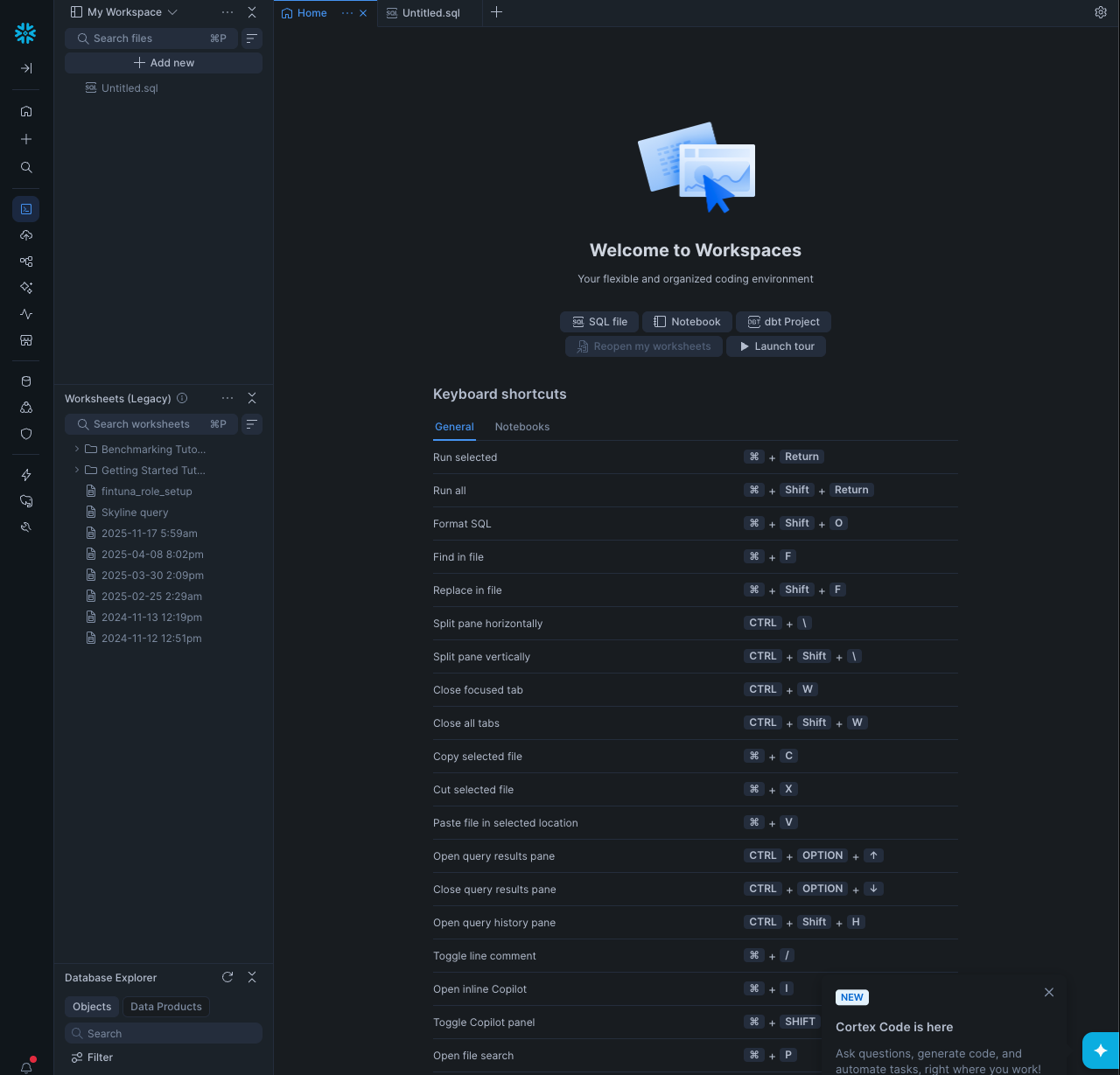Click the Launch tour button

tap(776, 346)
